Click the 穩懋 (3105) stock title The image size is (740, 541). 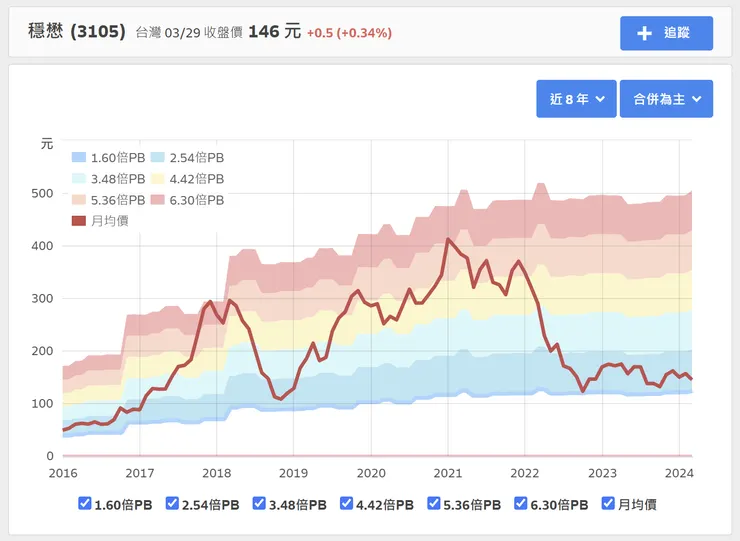coord(77,32)
